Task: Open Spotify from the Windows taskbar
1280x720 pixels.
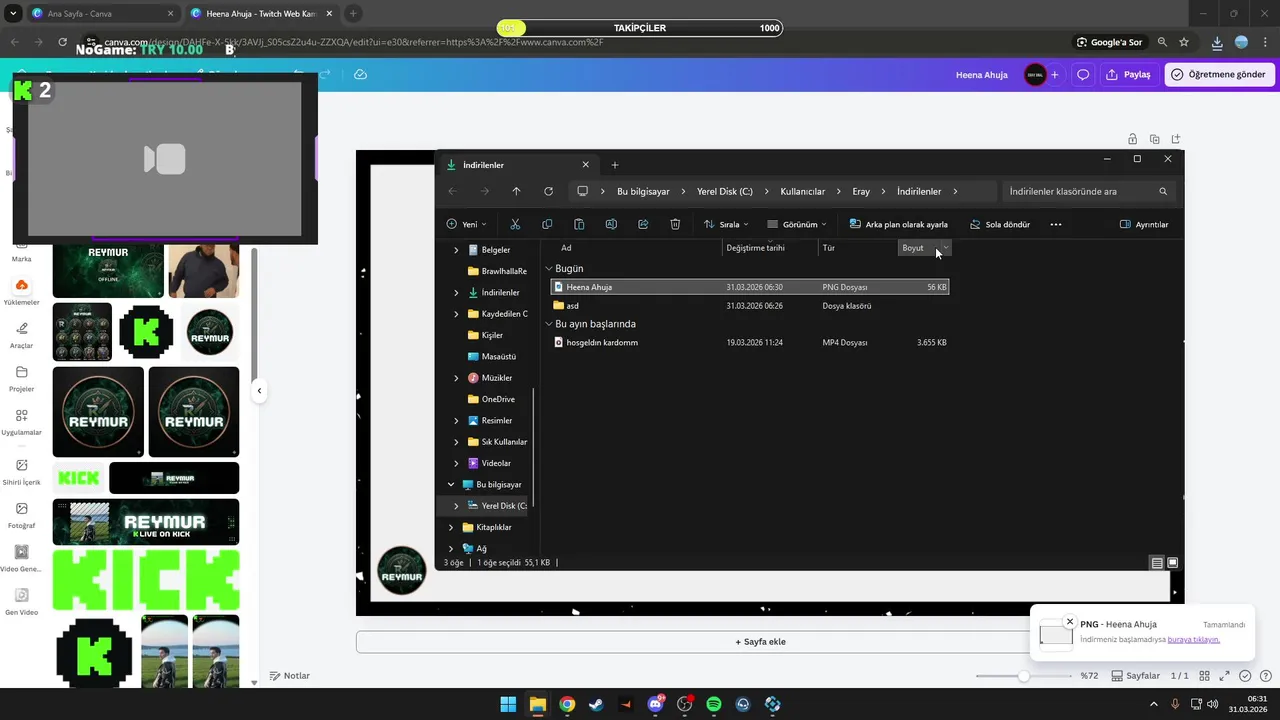Action: pos(714,704)
